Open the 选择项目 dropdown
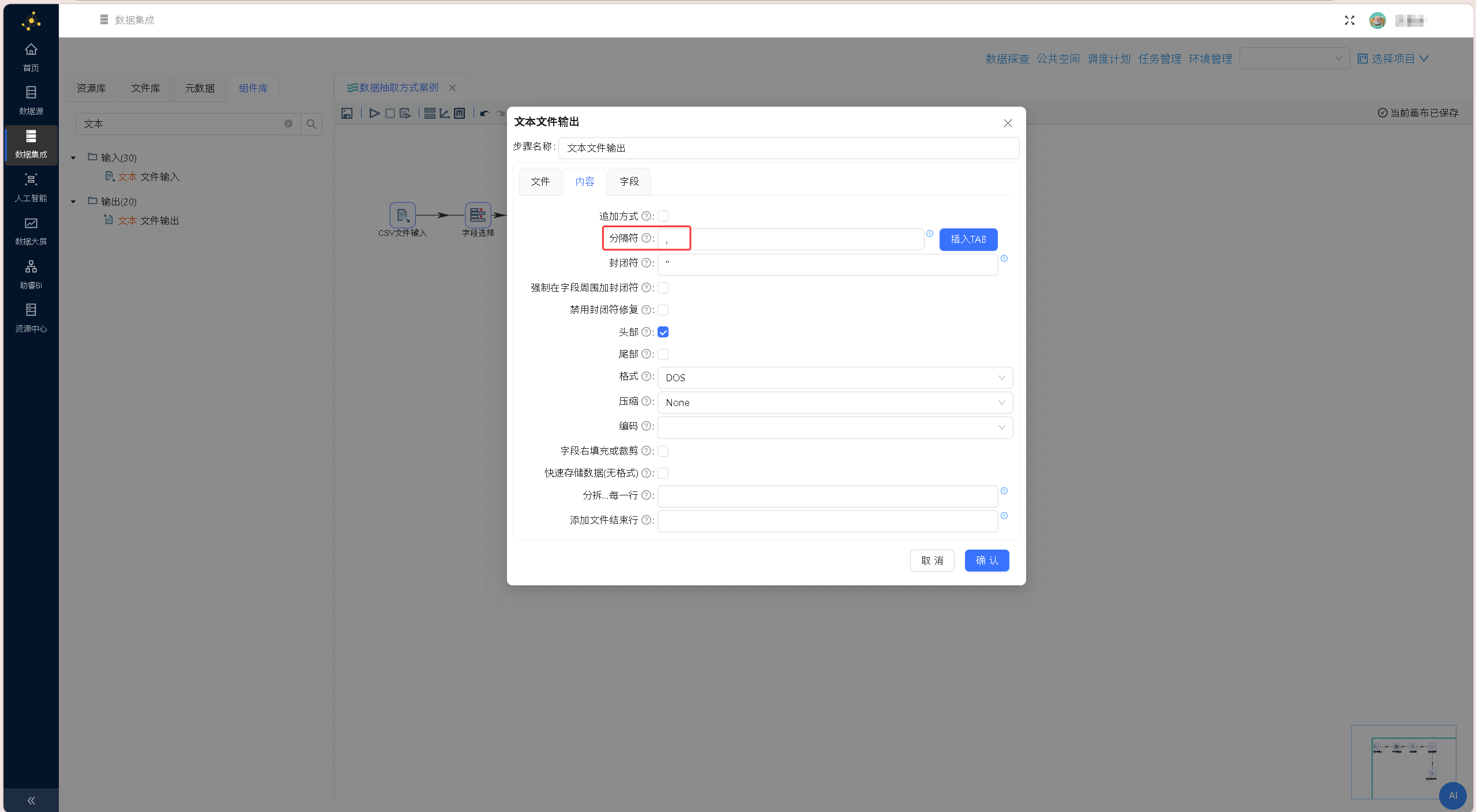The height and width of the screenshot is (812, 1476). coord(1392,58)
